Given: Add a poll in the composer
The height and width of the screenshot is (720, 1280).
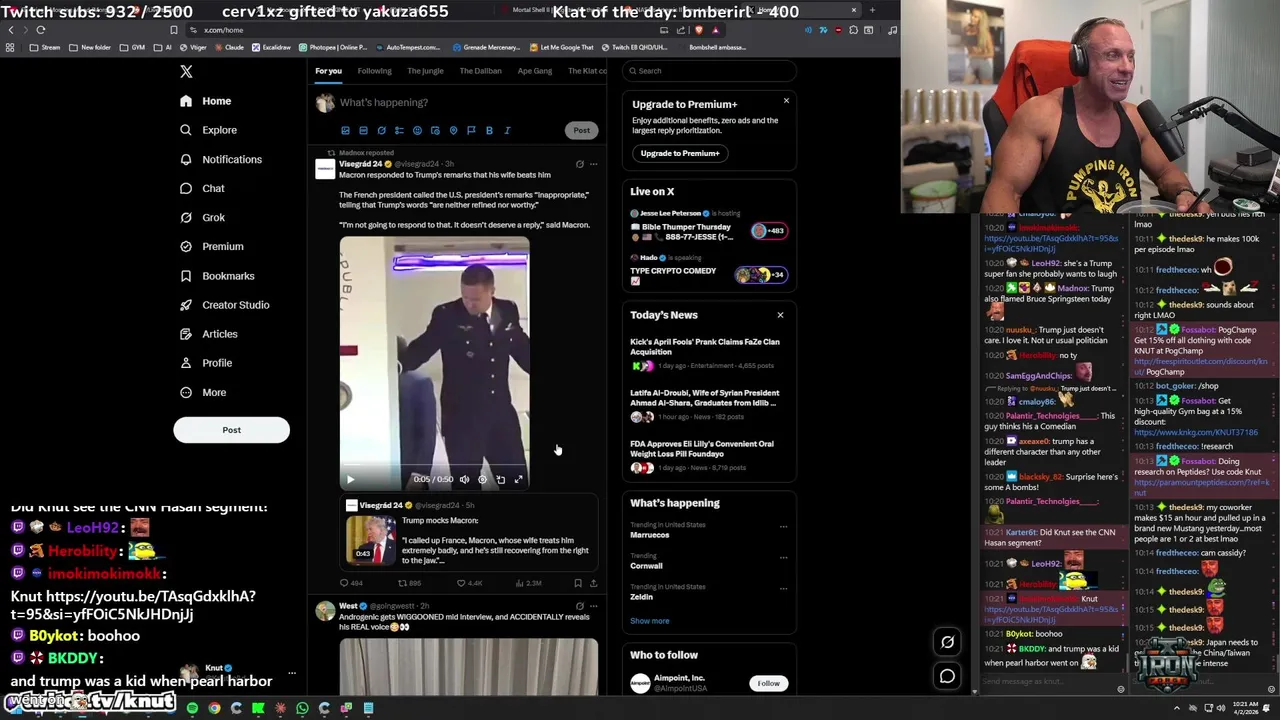Looking at the screenshot, I should click(399, 130).
